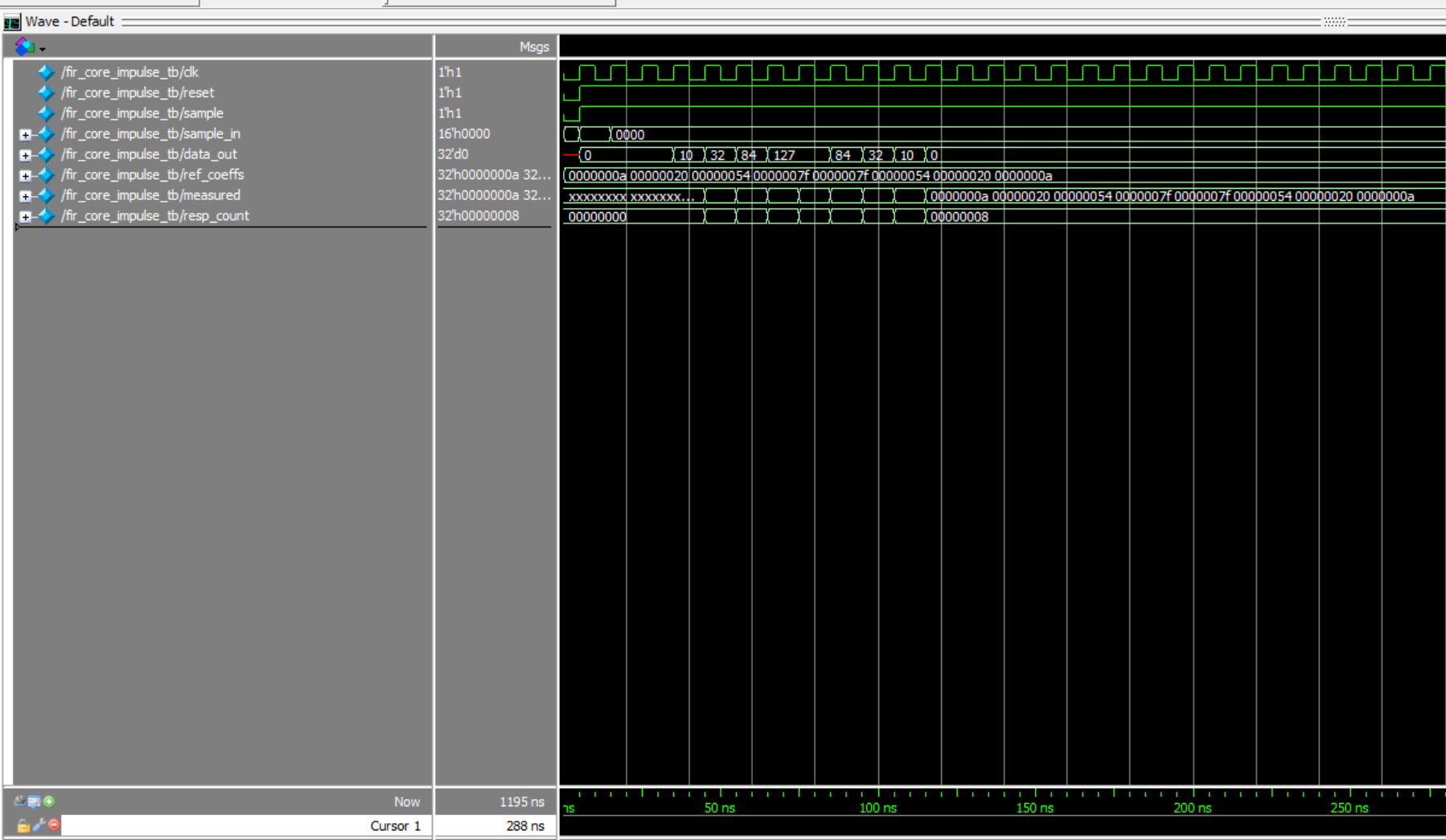
Task: Click the Cursor 1 name field
Action: click(394, 826)
